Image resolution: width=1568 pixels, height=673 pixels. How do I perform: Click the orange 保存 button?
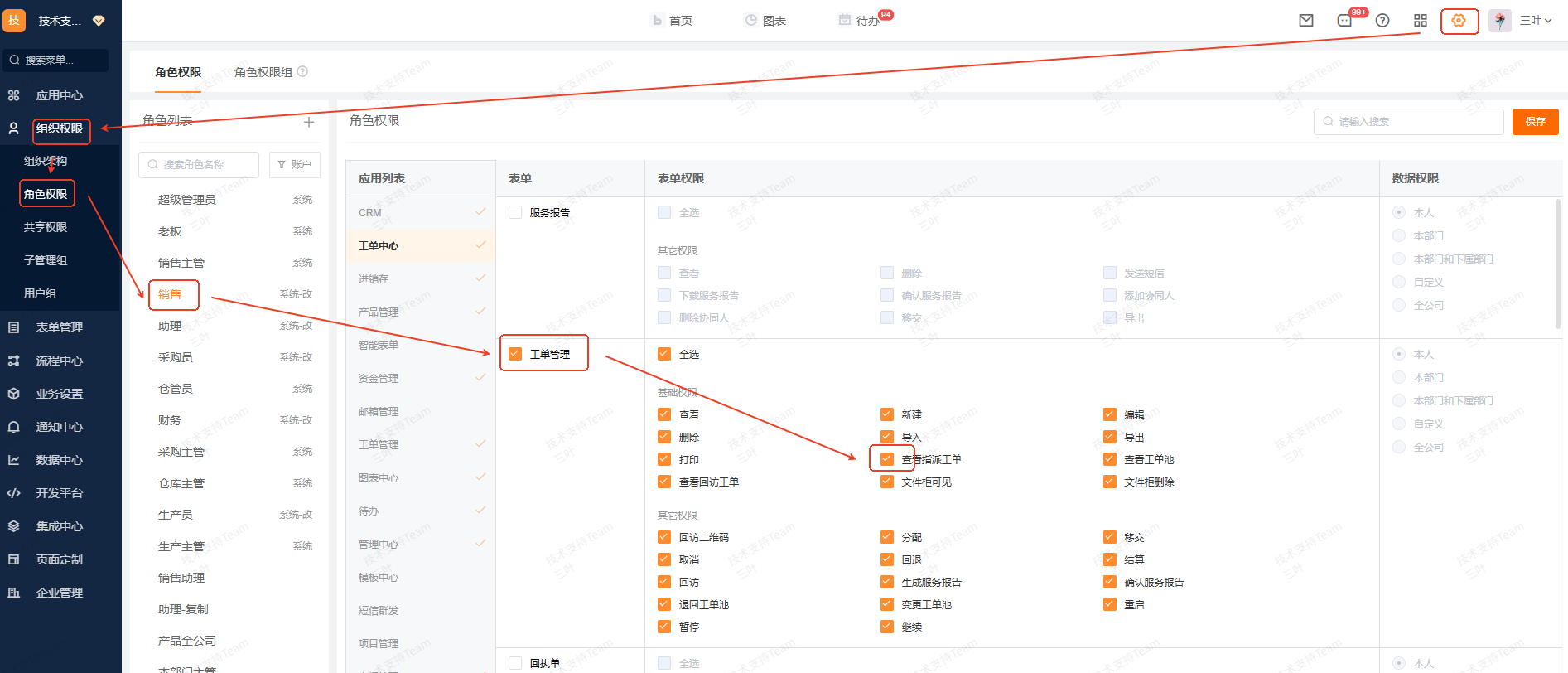1535,122
